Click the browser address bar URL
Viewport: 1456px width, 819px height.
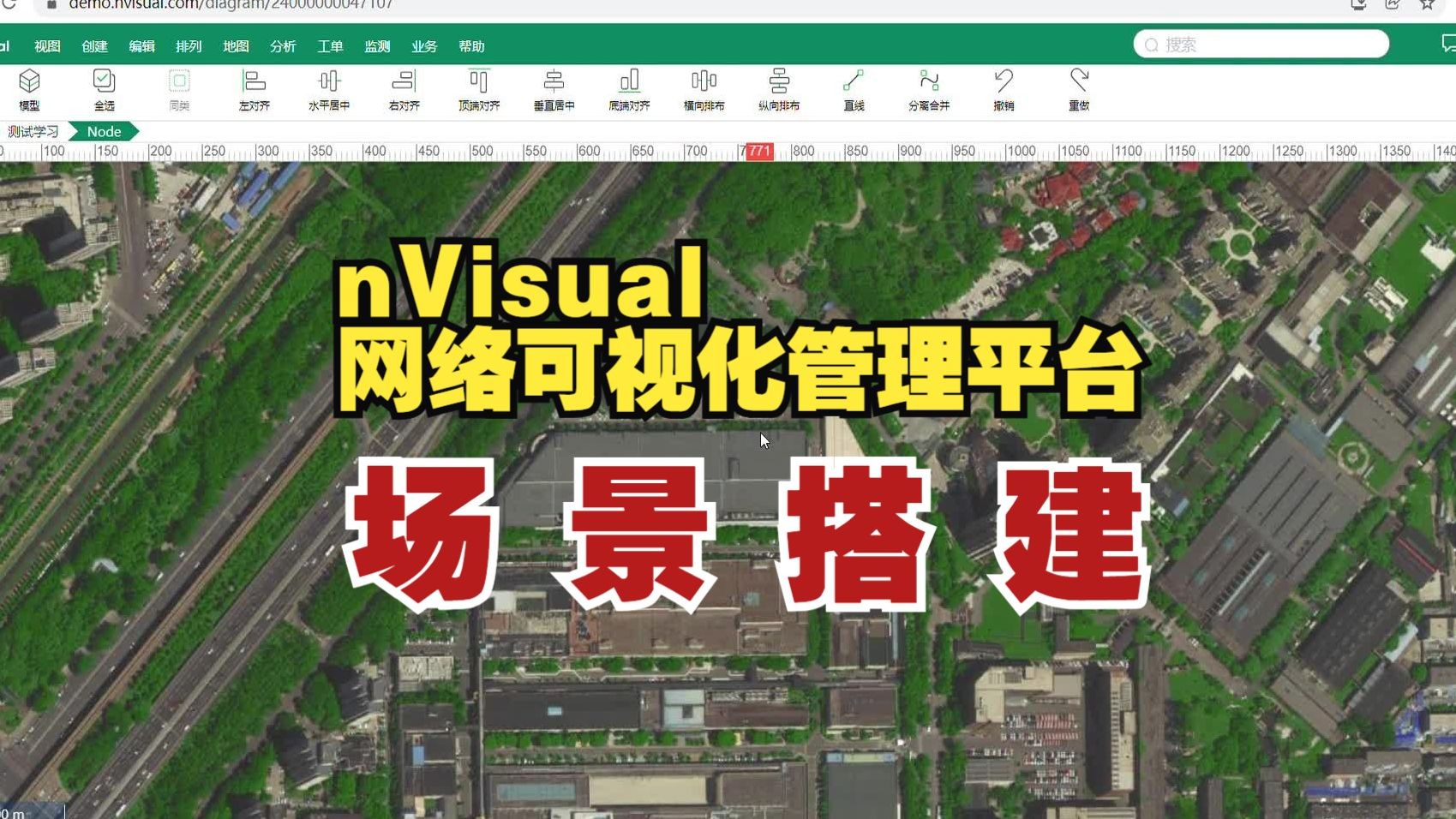pyautogui.click(x=231, y=4)
